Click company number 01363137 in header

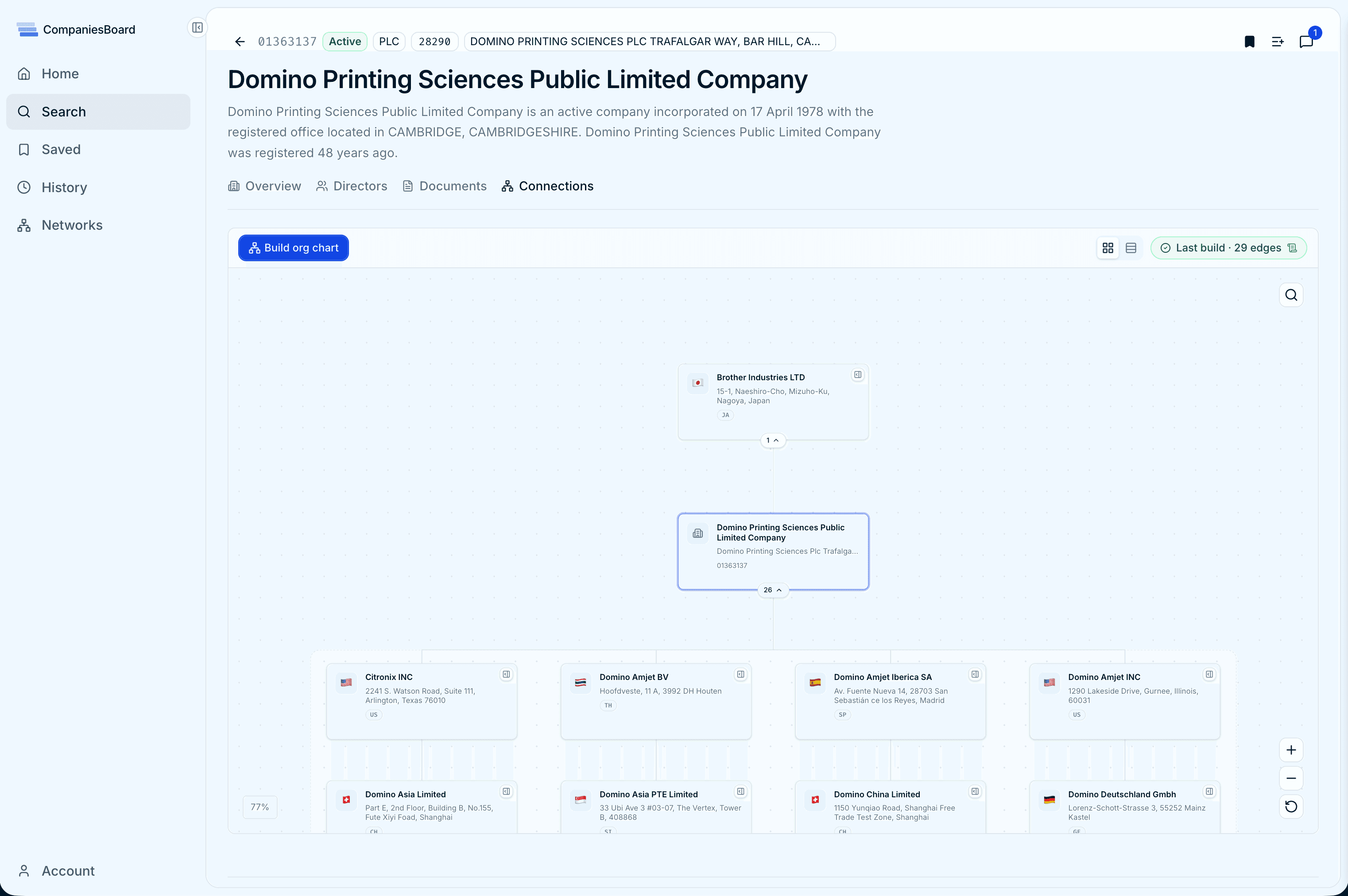(x=287, y=42)
